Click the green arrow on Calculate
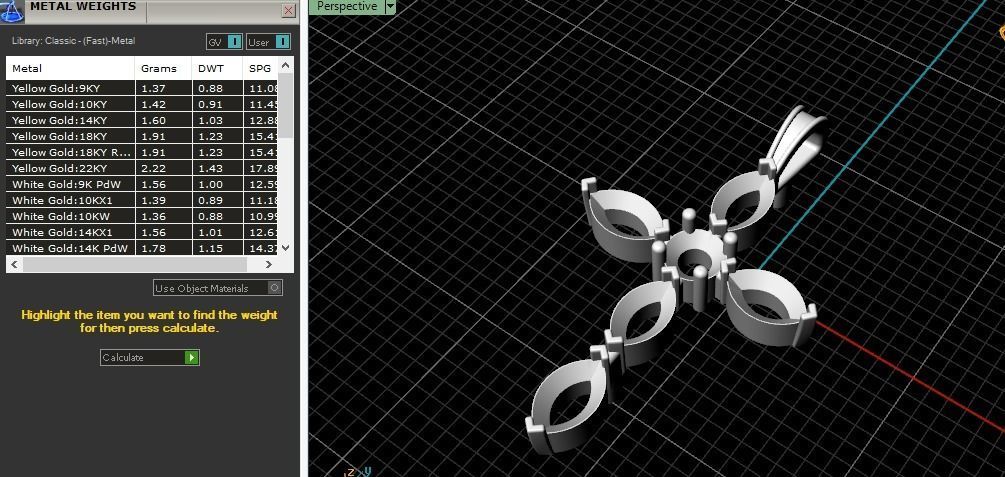Screen dimensions: 1005x477 (x=191, y=357)
